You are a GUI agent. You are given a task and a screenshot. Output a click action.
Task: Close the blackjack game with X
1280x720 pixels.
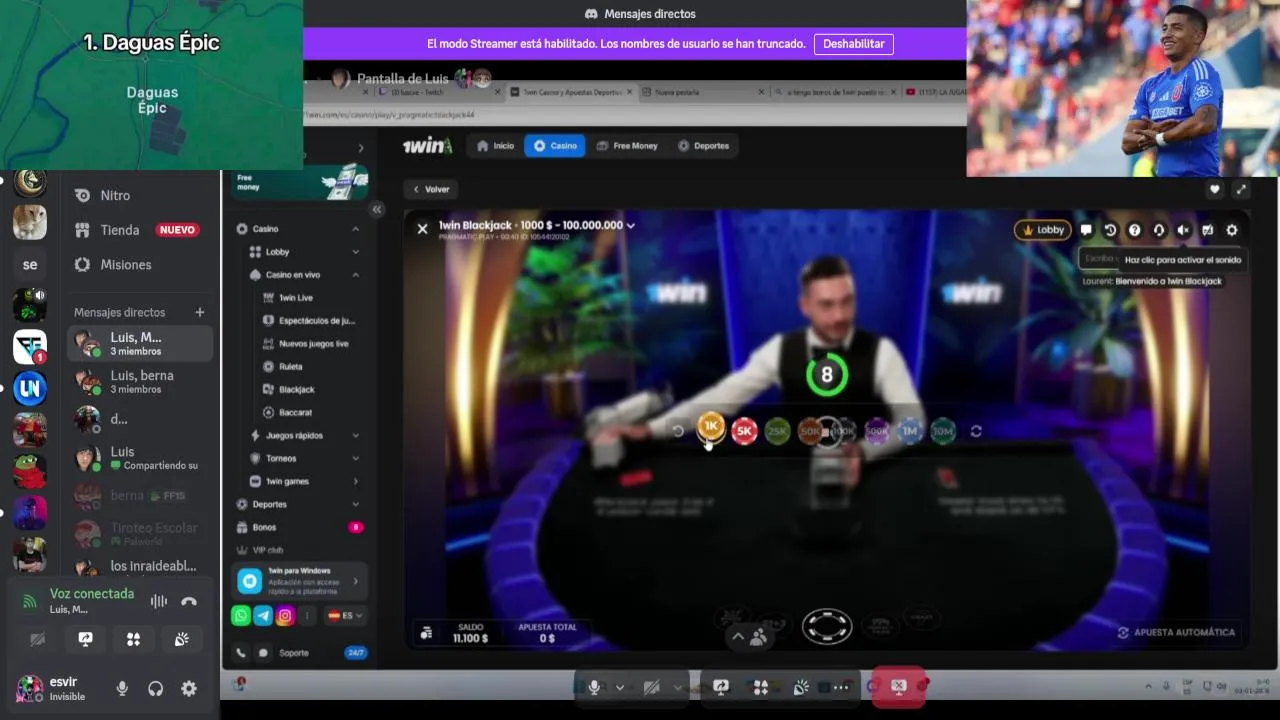pyautogui.click(x=422, y=229)
